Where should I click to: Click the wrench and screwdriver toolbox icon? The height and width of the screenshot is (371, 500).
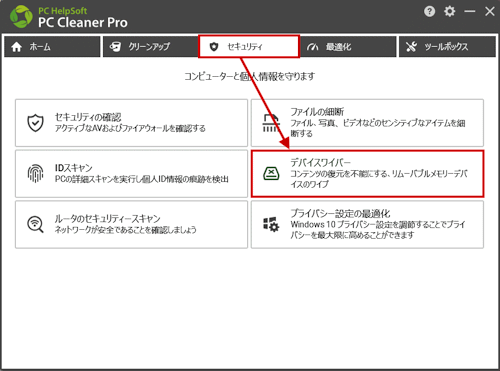pyautogui.click(x=411, y=47)
